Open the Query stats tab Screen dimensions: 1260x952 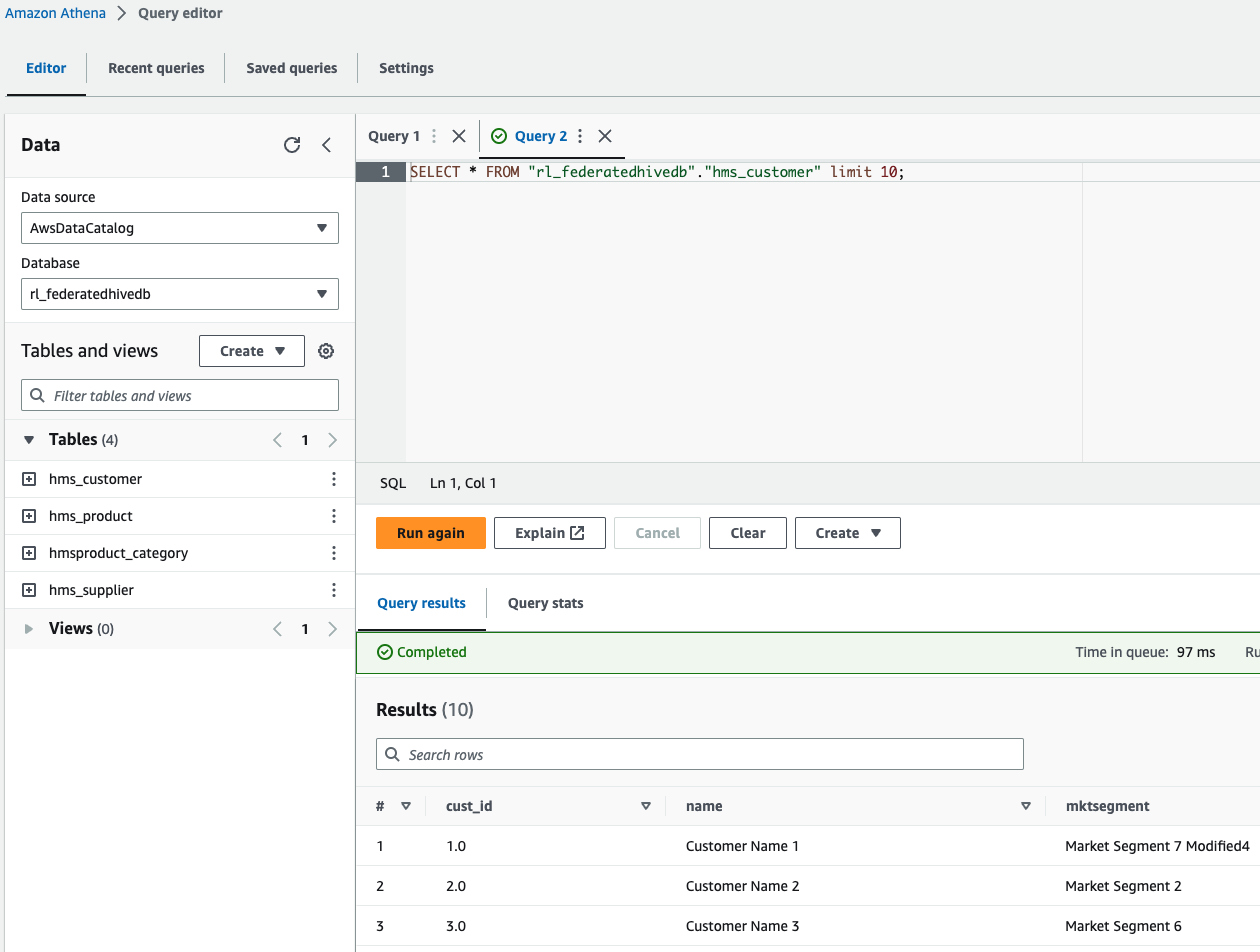click(545, 603)
